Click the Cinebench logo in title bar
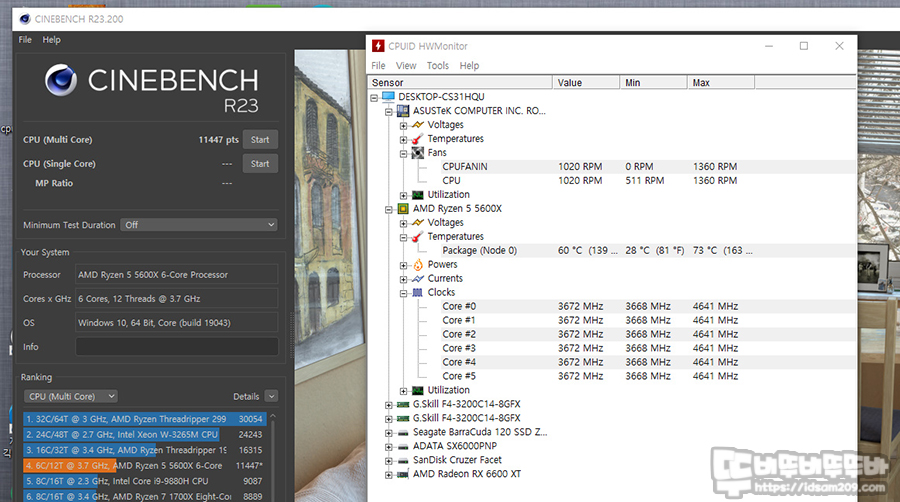 25,19
